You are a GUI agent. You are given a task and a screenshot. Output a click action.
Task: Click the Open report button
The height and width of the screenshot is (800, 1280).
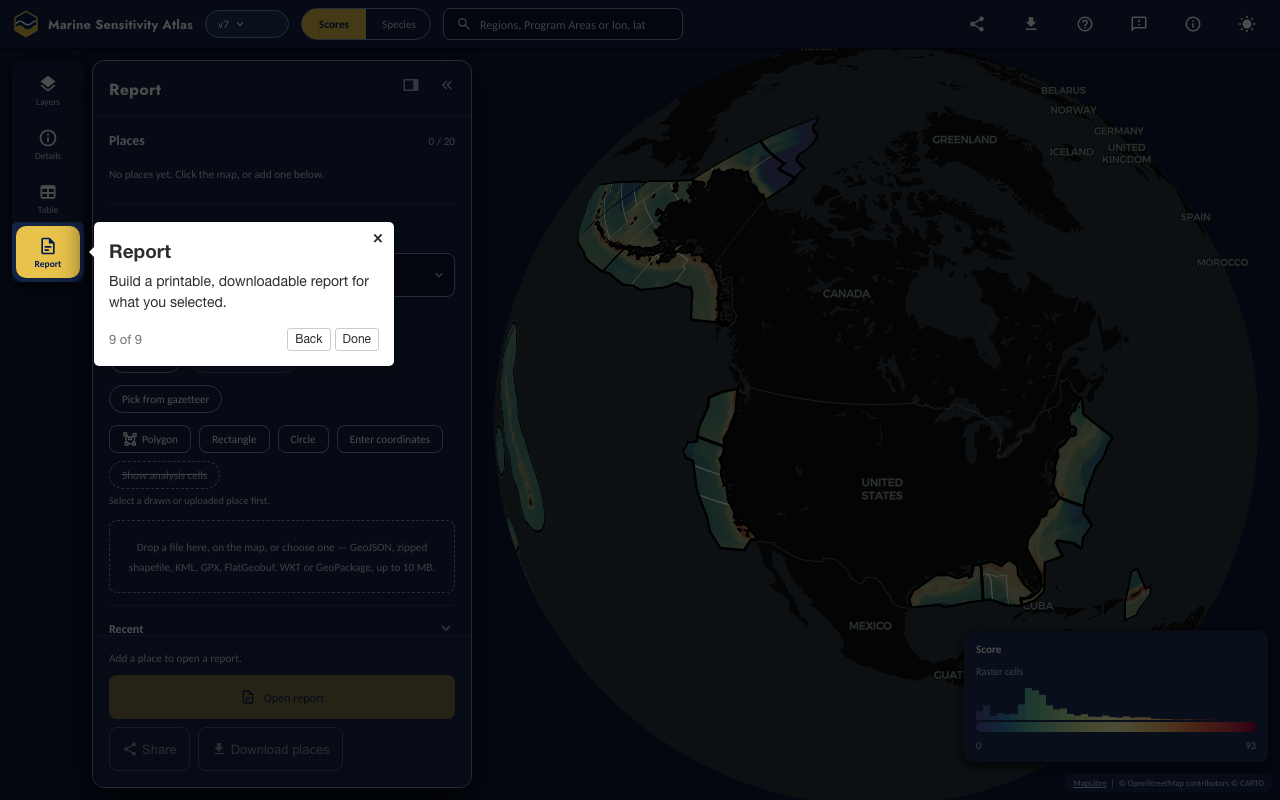(282, 697)
